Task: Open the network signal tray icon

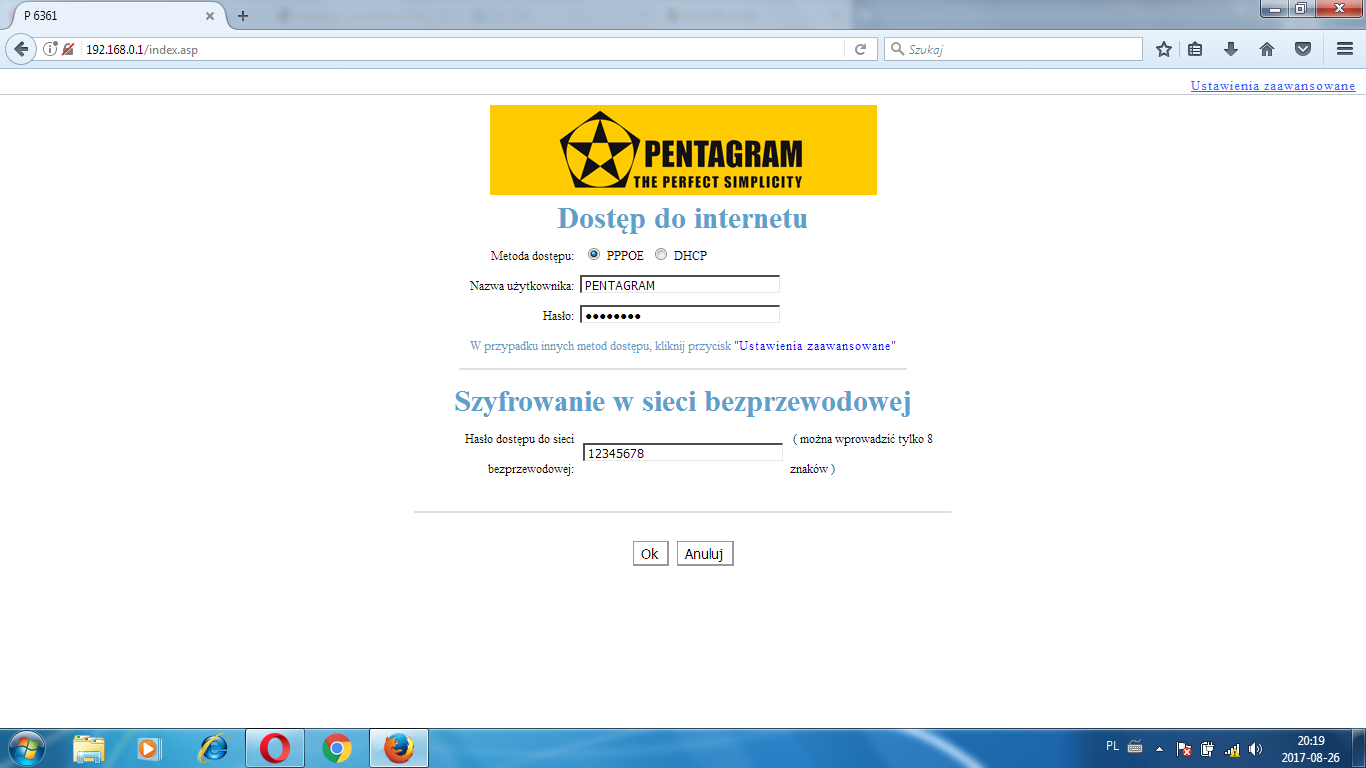Action: click(1232, 748)
